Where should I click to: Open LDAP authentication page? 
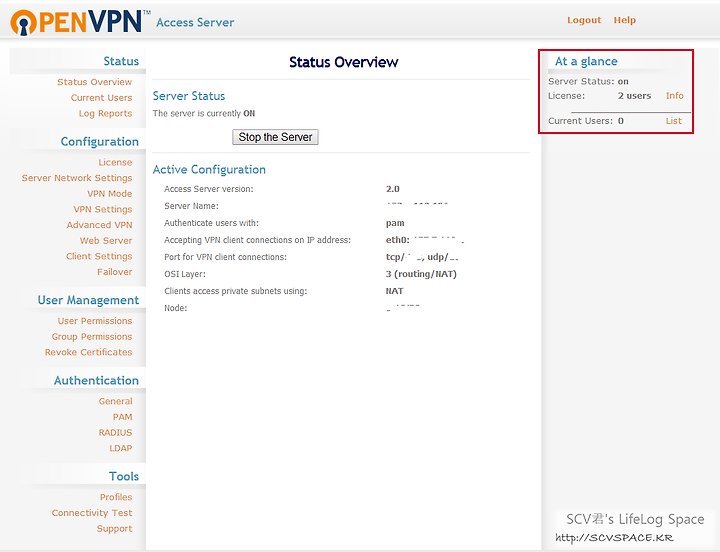tap(121, 448)
